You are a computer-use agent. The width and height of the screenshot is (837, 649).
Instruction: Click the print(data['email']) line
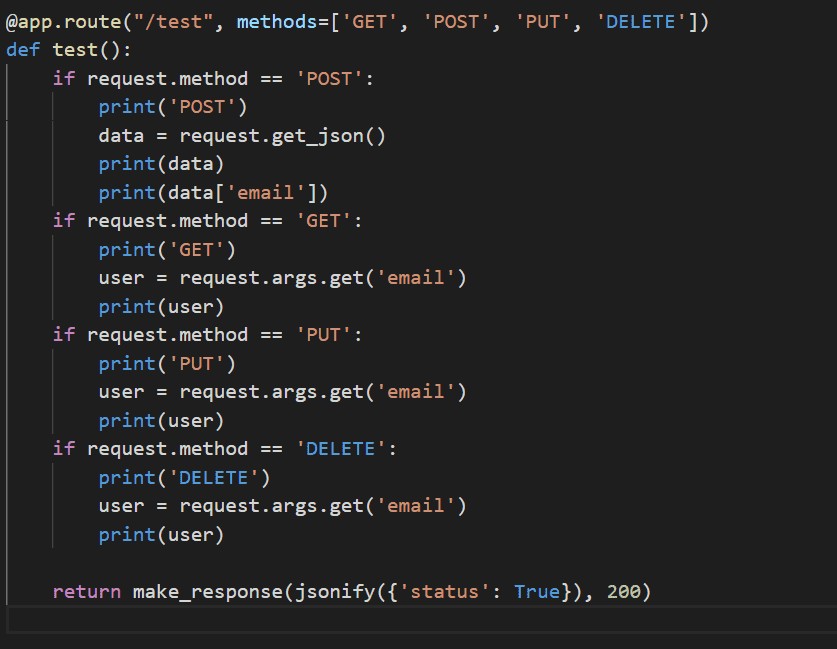pos(213,193)
